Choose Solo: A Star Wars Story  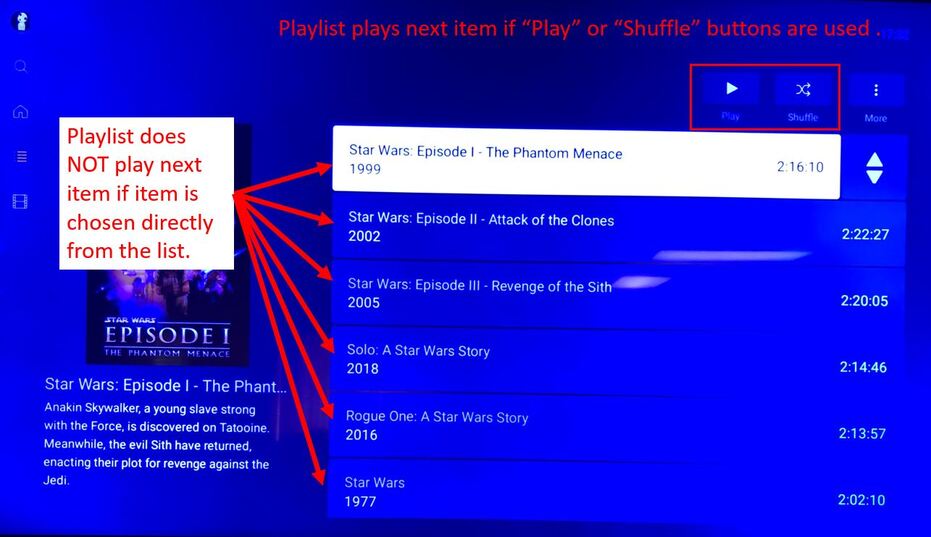pos(616,360)
